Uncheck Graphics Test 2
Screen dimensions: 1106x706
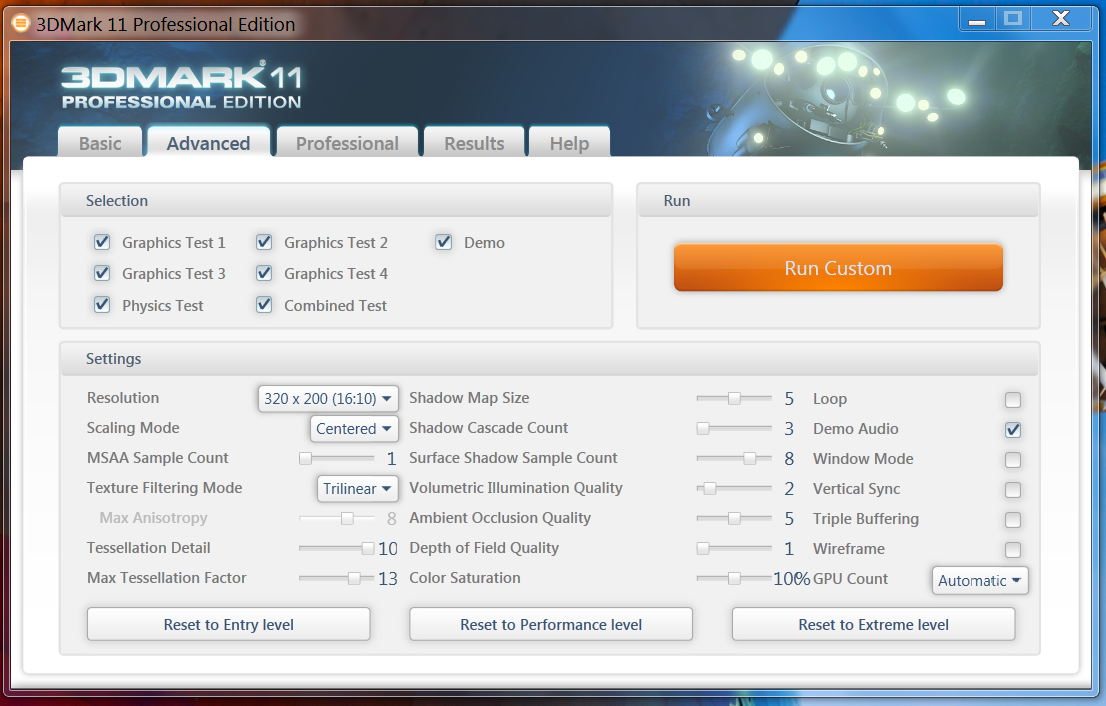click(264, 243)
